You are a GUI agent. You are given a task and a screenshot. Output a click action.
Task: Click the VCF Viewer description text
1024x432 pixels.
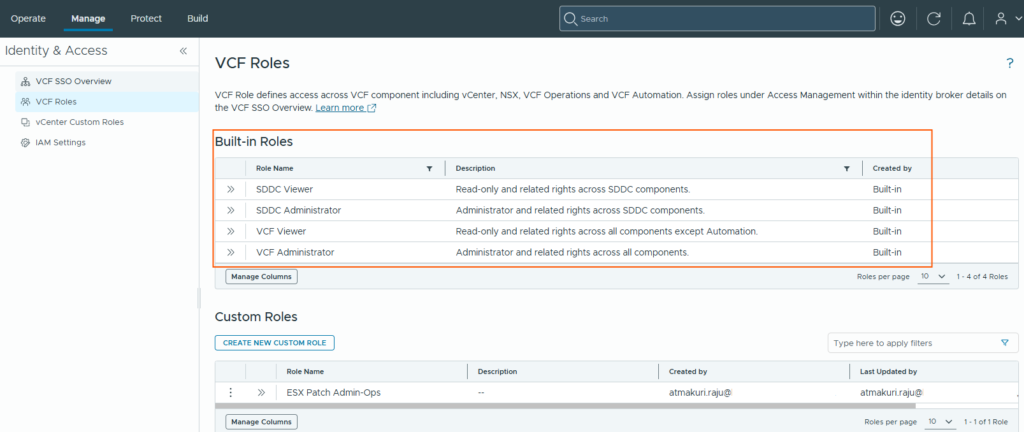click(607, 231)
